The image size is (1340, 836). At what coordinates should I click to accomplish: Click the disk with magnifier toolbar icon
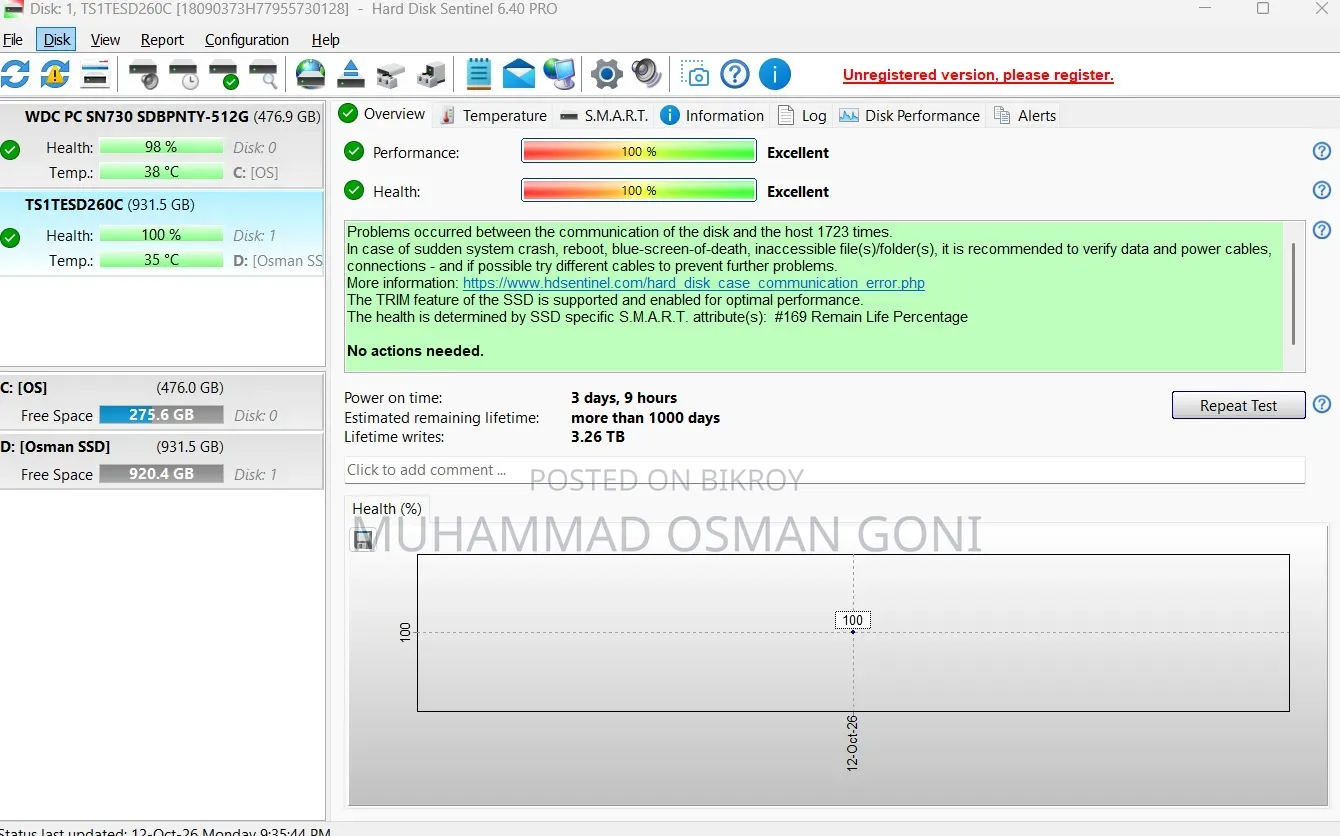click(x=263, y=74)
